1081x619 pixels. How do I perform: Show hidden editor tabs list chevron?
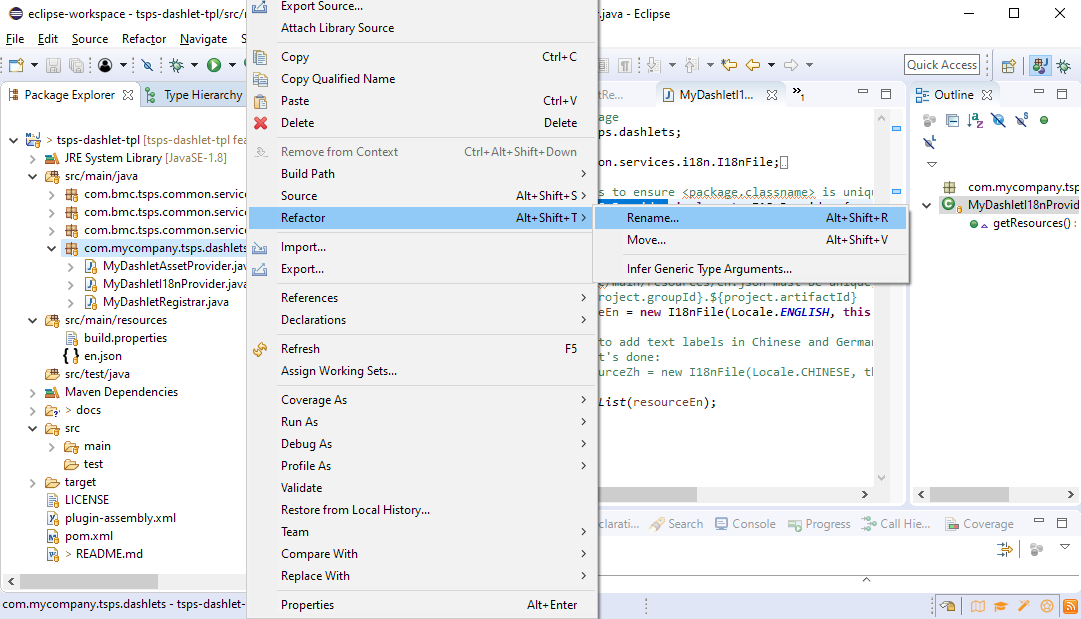(798, 93)
